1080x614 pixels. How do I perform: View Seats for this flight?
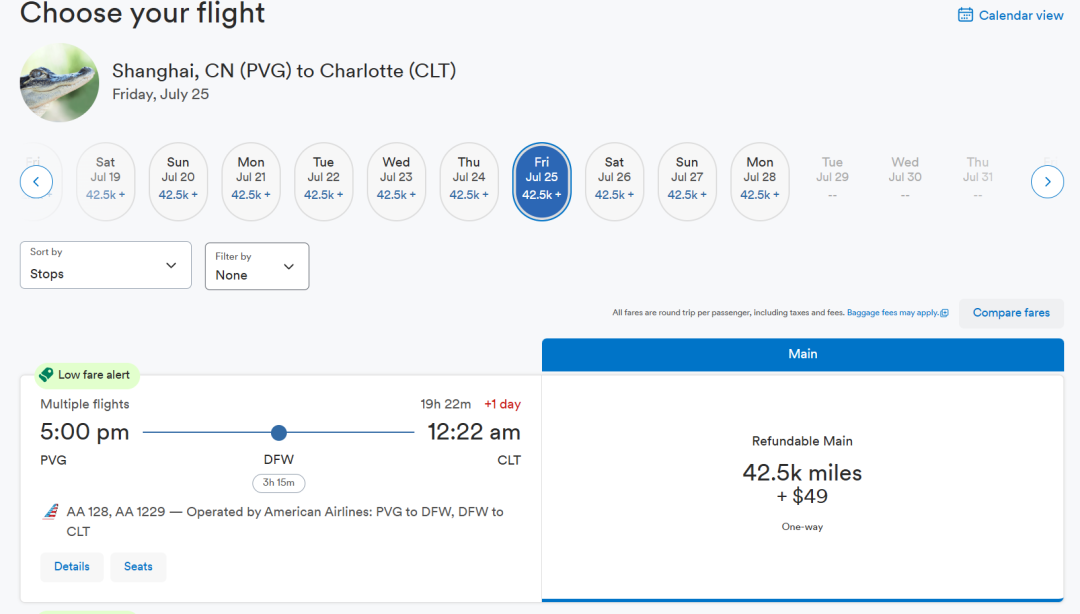[138, 566]
